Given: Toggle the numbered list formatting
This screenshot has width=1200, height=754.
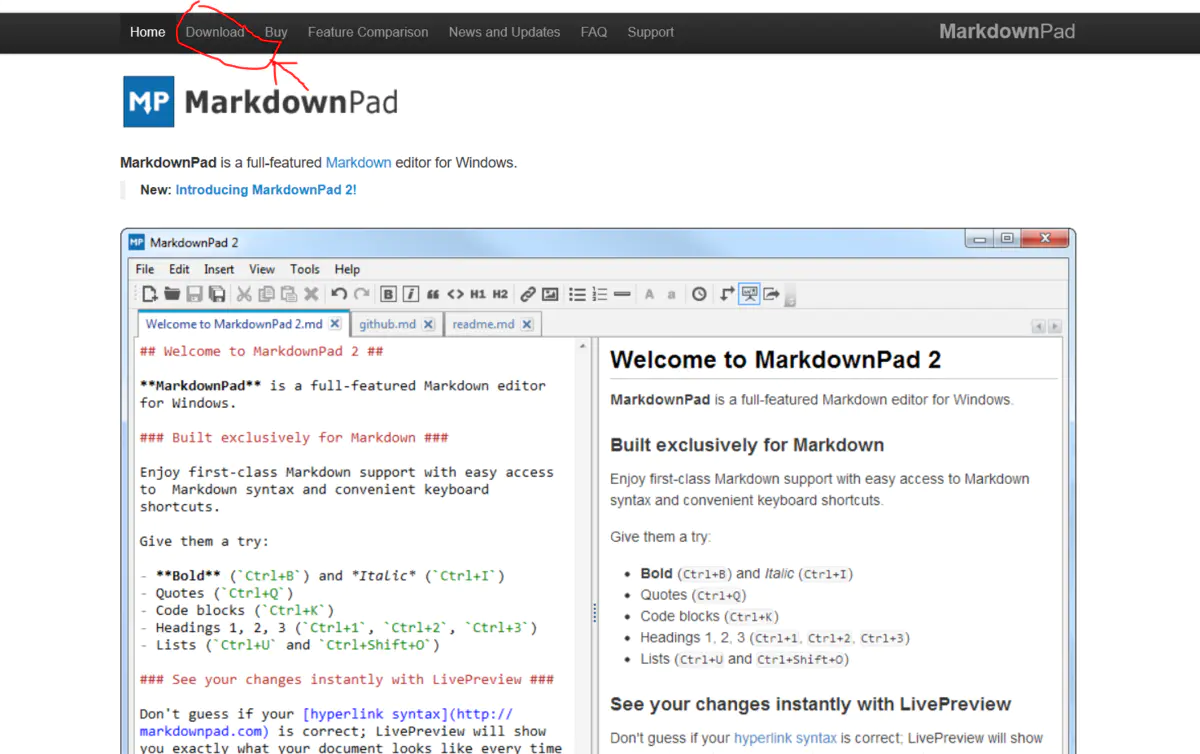Looking at the screenshot, I should pos(600,293).
